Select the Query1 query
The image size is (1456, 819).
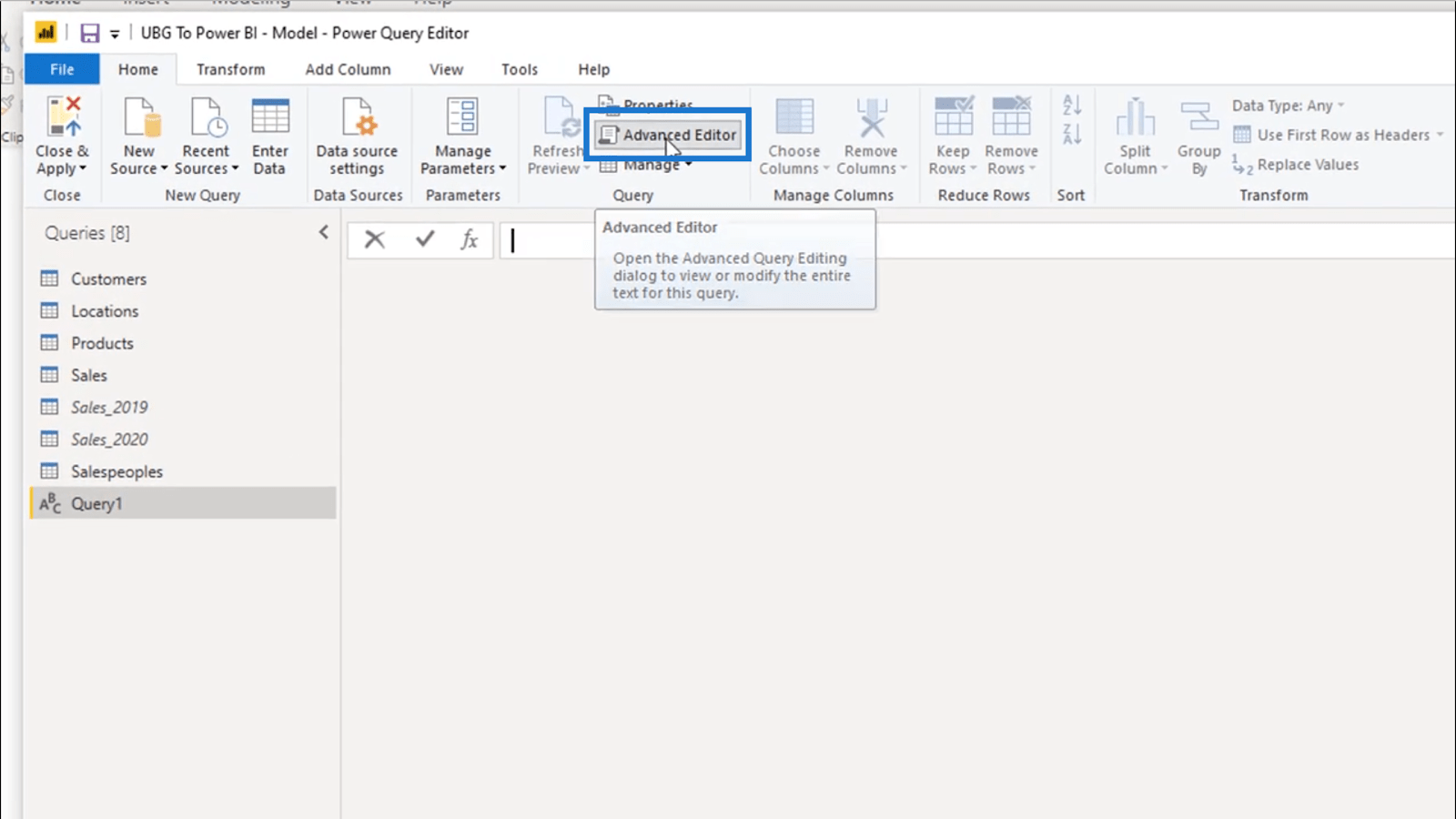coord(182,503)
